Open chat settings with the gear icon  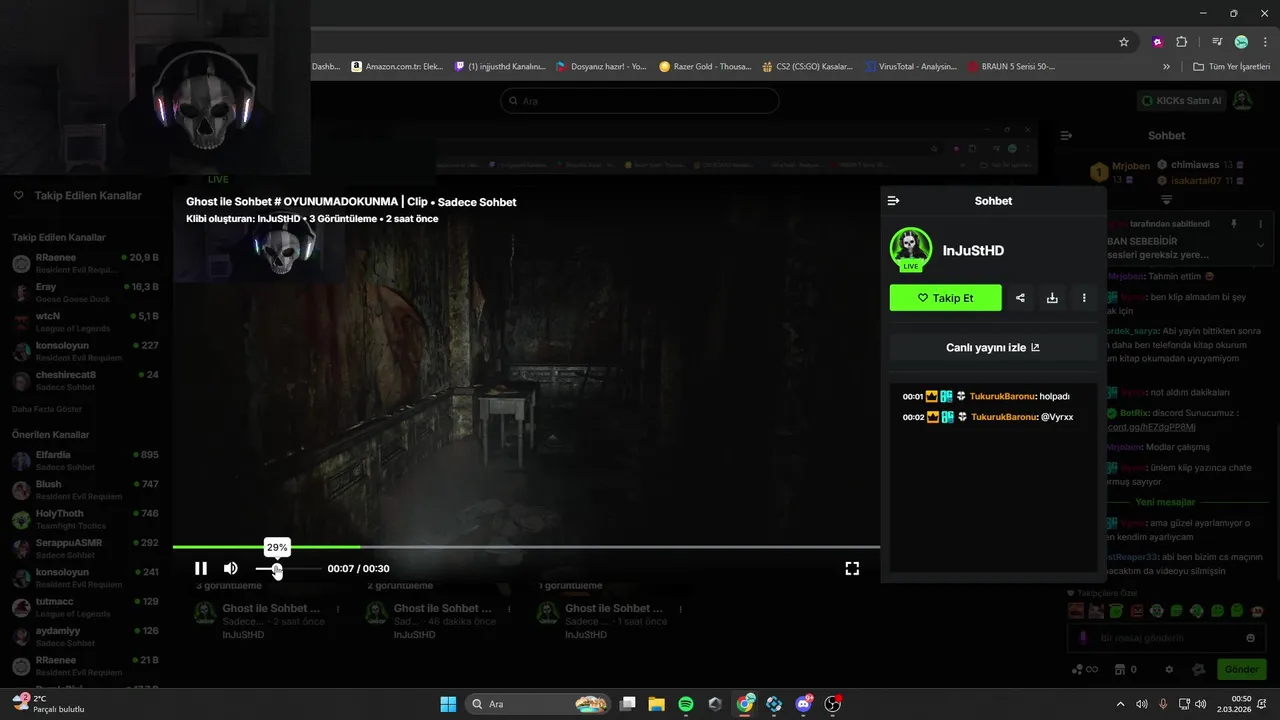point(1169,669)
